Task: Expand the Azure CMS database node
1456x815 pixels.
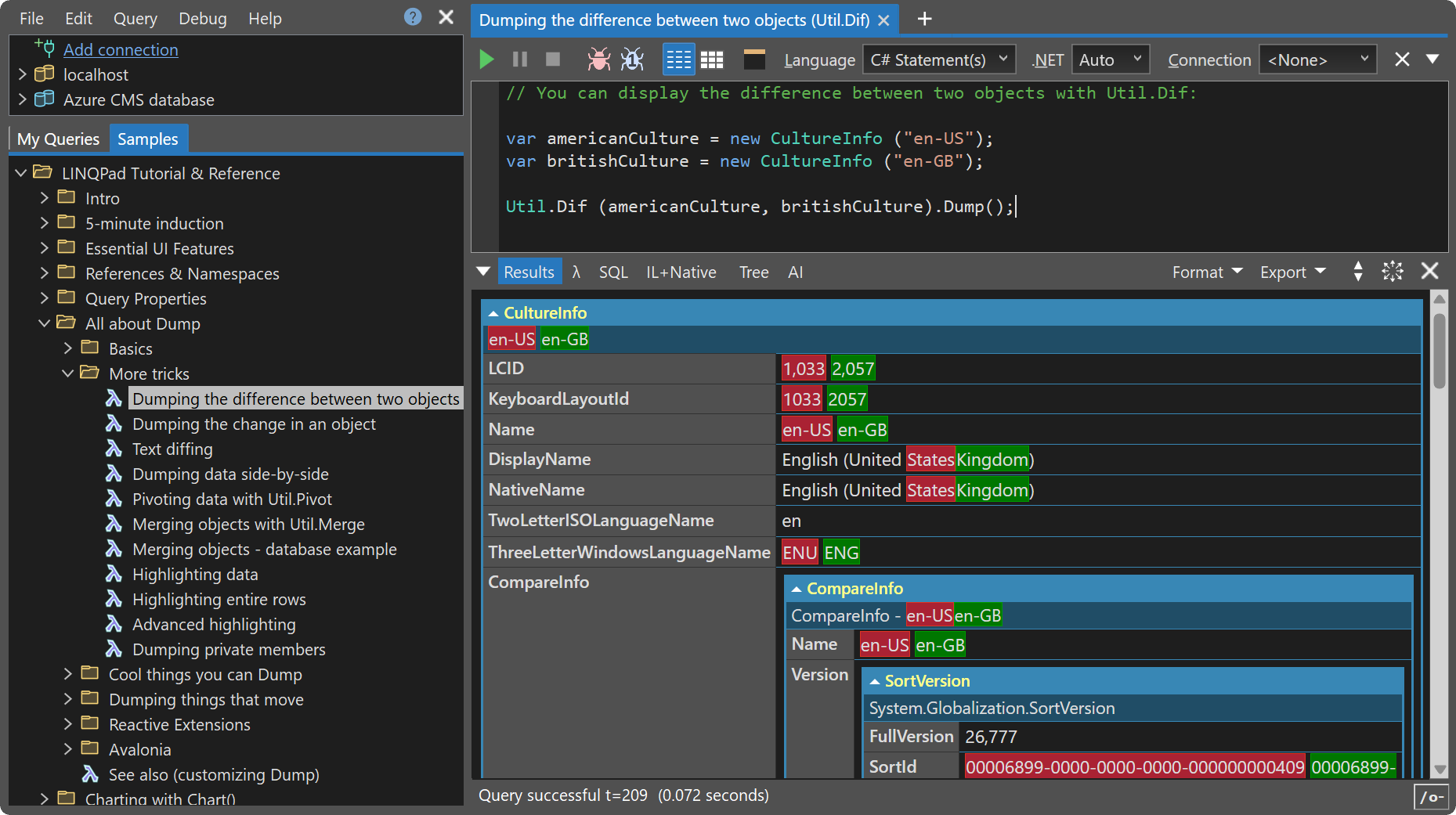Action: (x=22, y=99)
